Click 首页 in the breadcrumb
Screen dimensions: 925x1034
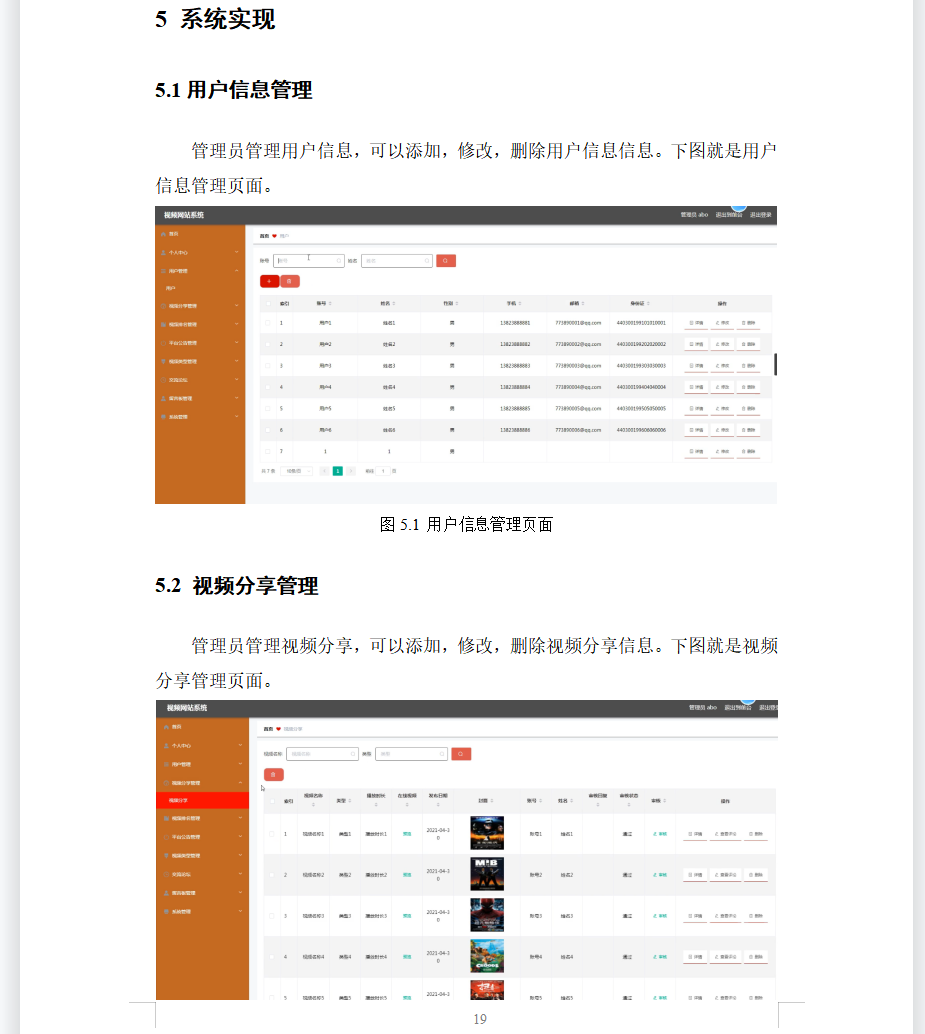(263, 235)
